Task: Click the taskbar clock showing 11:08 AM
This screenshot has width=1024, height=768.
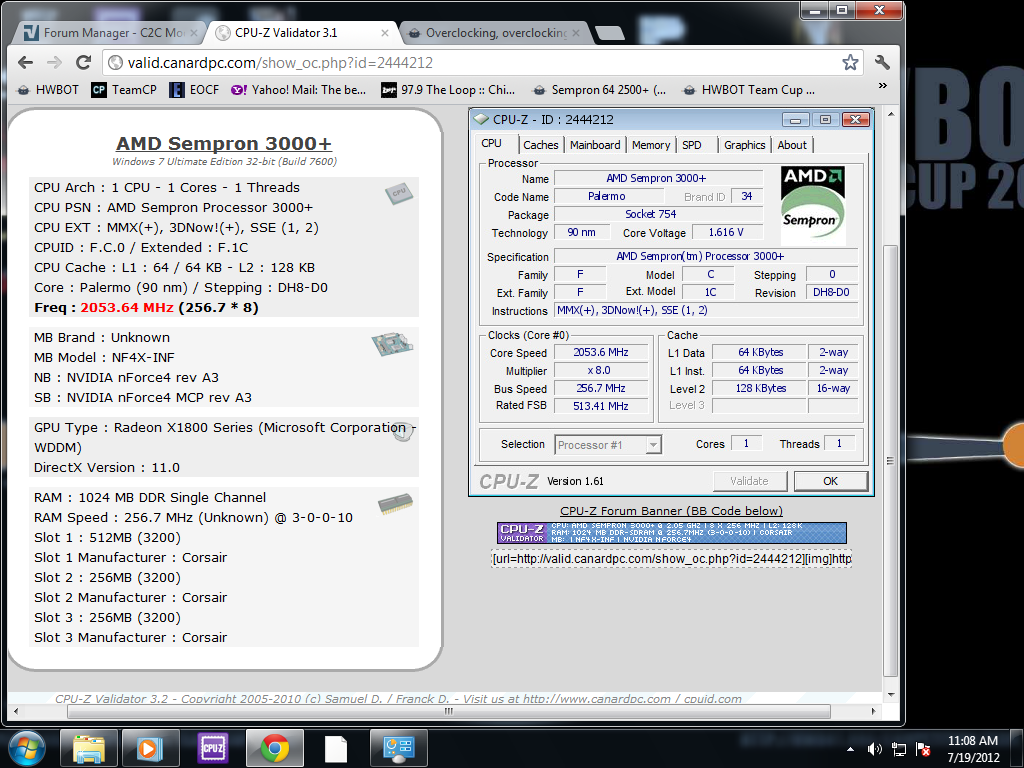Action: coord(973,749)
